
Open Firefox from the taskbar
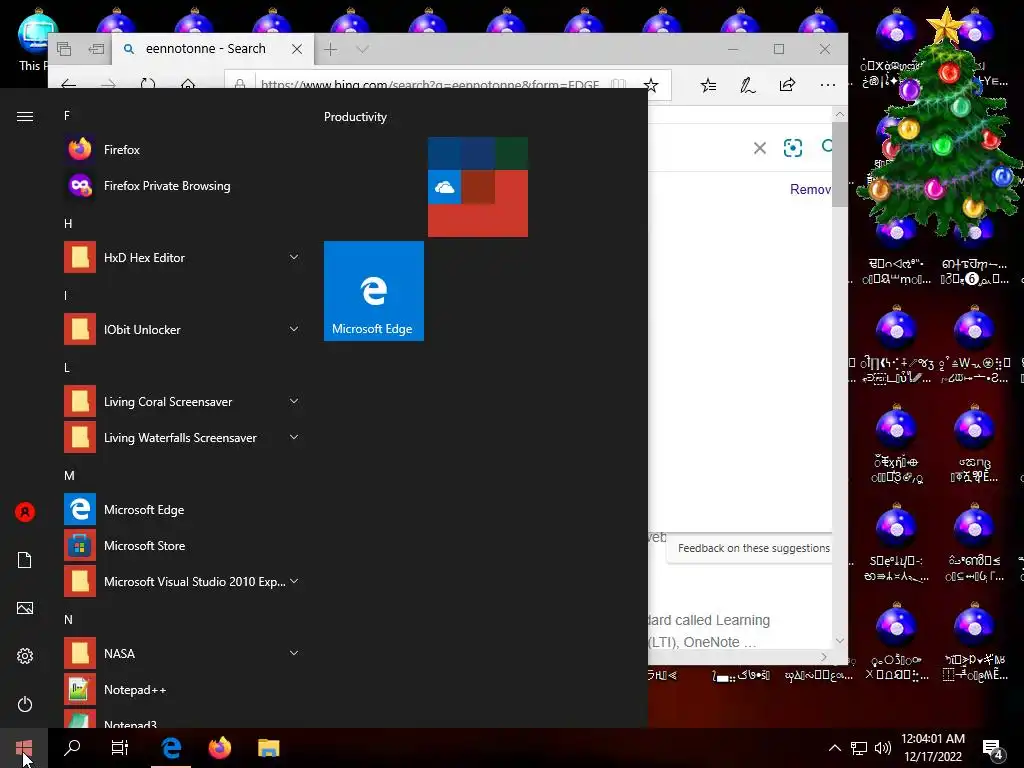(x=219, y=748)
